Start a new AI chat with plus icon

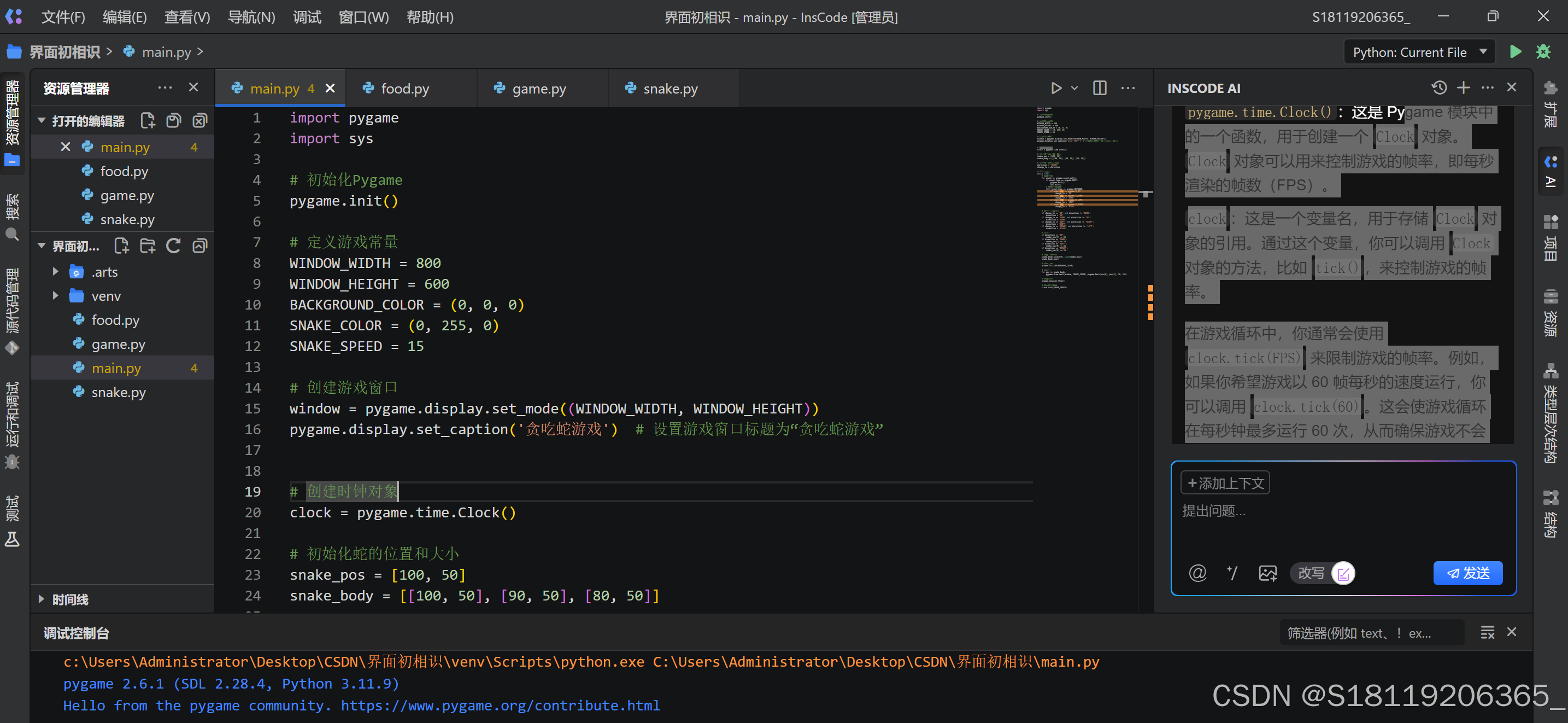point(1463,88)
